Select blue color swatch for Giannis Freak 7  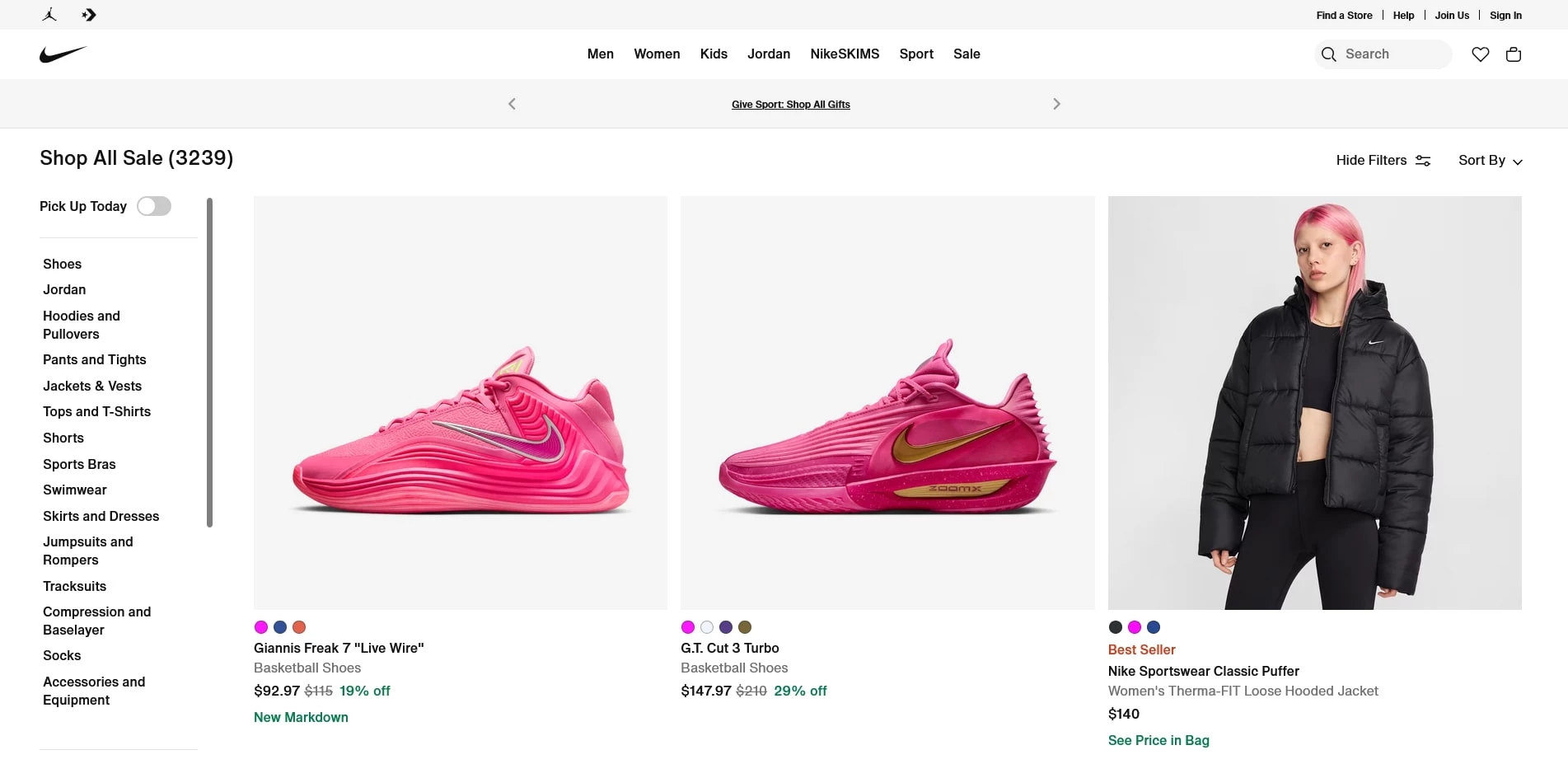point(280,627)
